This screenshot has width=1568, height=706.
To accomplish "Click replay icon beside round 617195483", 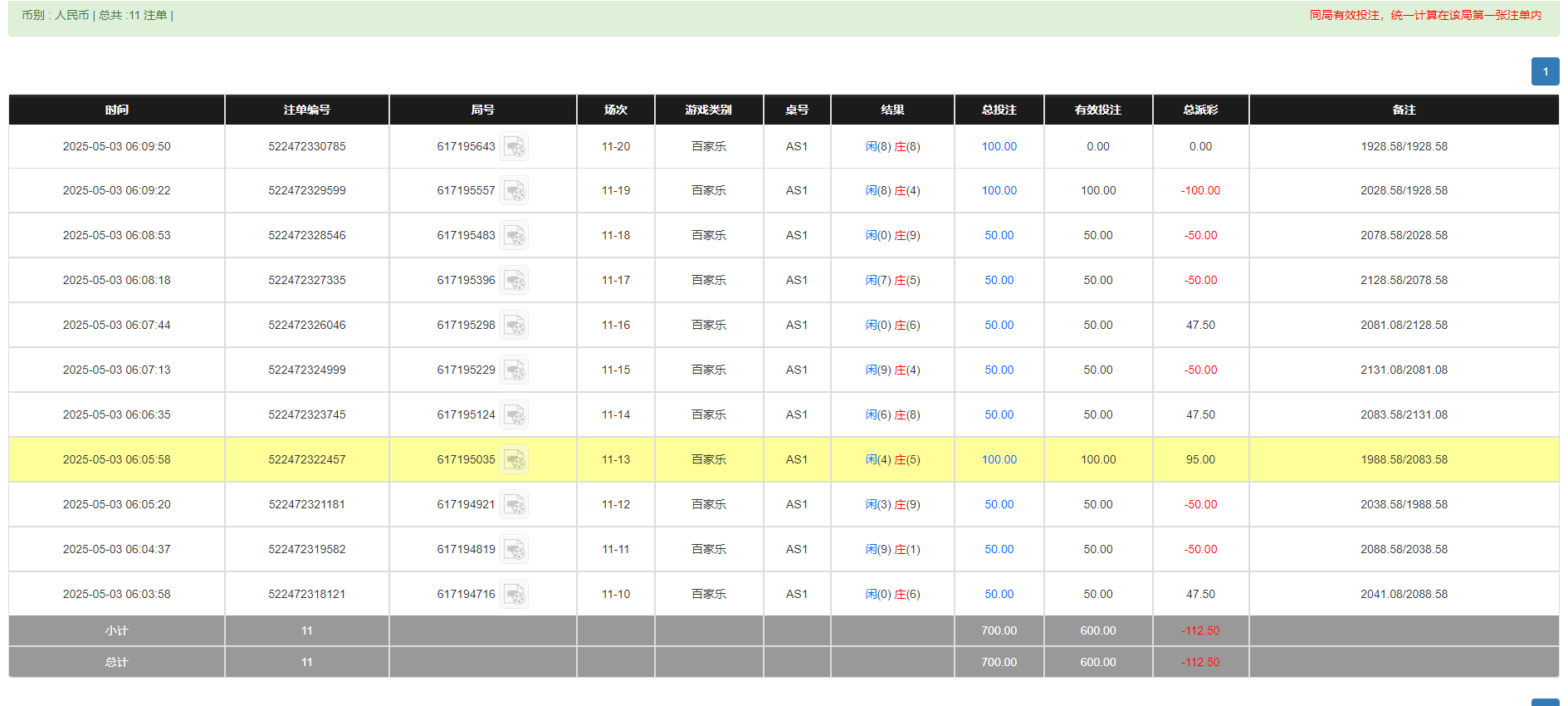I will (x=514, y=236).
